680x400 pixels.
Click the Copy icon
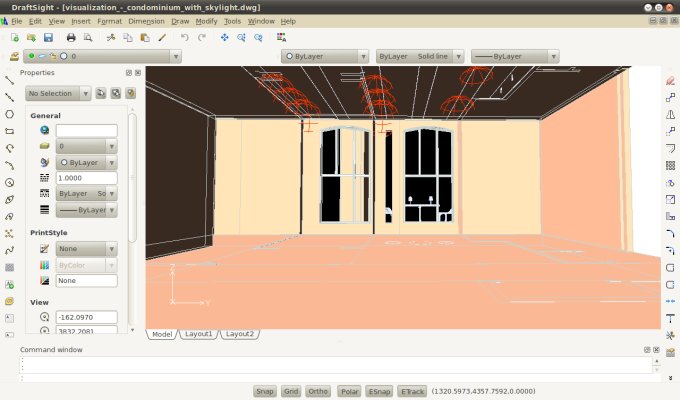pyautogui.click(x=128, y=38)
